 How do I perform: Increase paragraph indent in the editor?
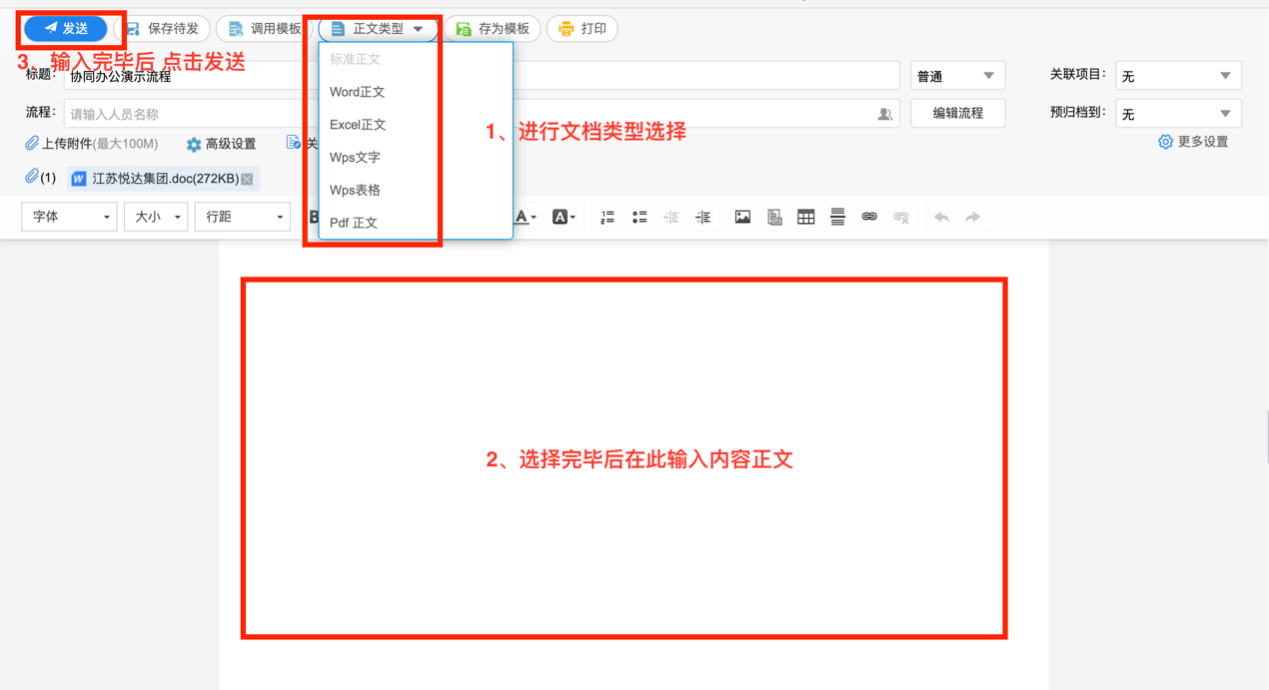[x=702, y=217]
